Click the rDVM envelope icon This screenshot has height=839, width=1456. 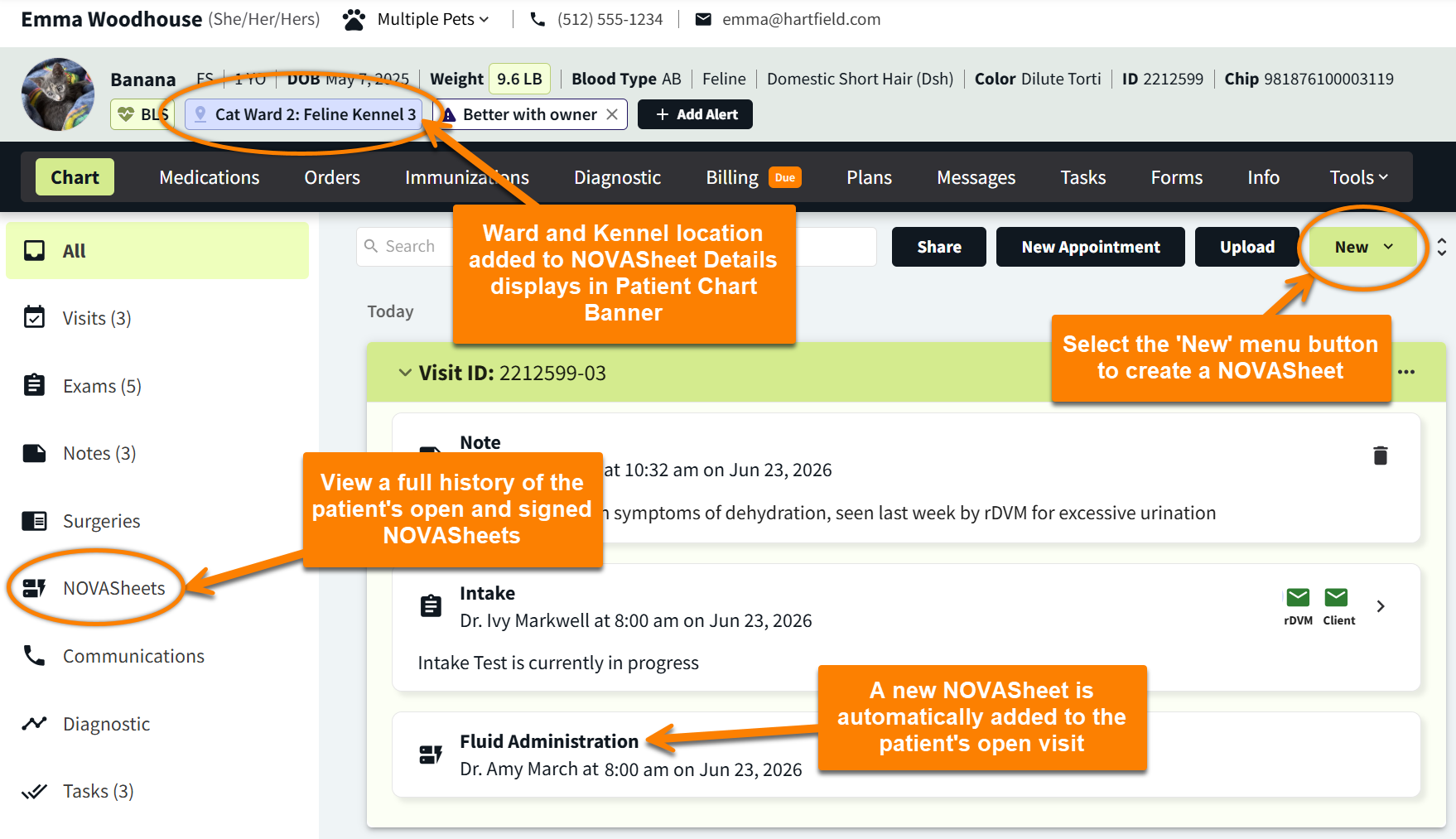pos(1298,597)
